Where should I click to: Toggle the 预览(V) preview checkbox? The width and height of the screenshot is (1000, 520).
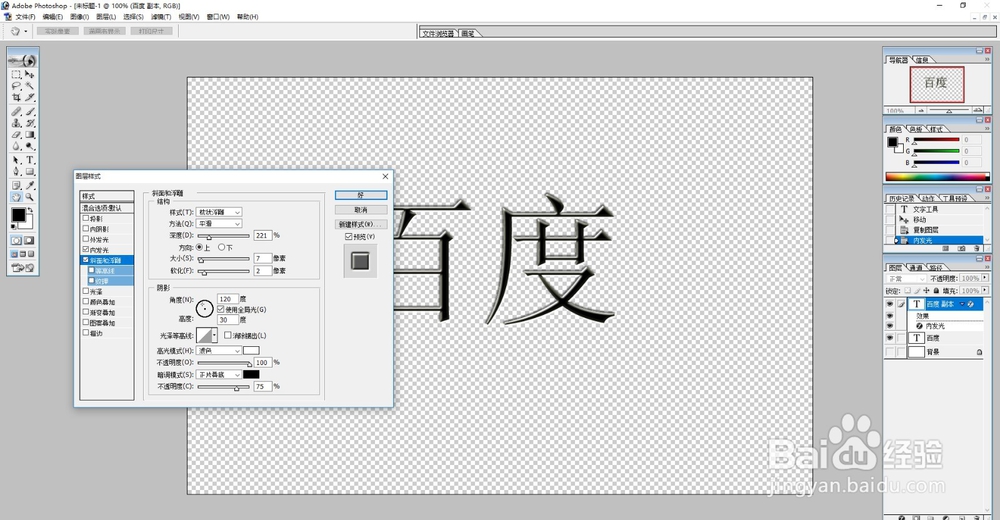tap(348, 237)
